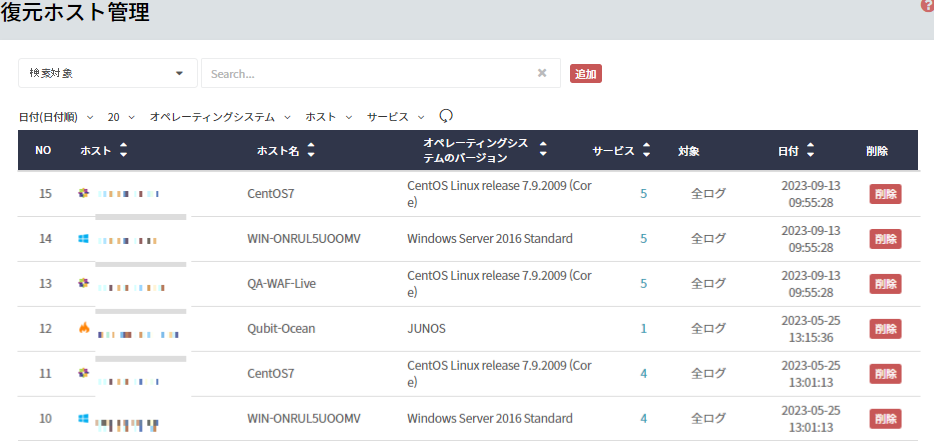Sort by 日付 column arrows
The height and width of the screenshot is (446, 934).
(x=810, y=151)
